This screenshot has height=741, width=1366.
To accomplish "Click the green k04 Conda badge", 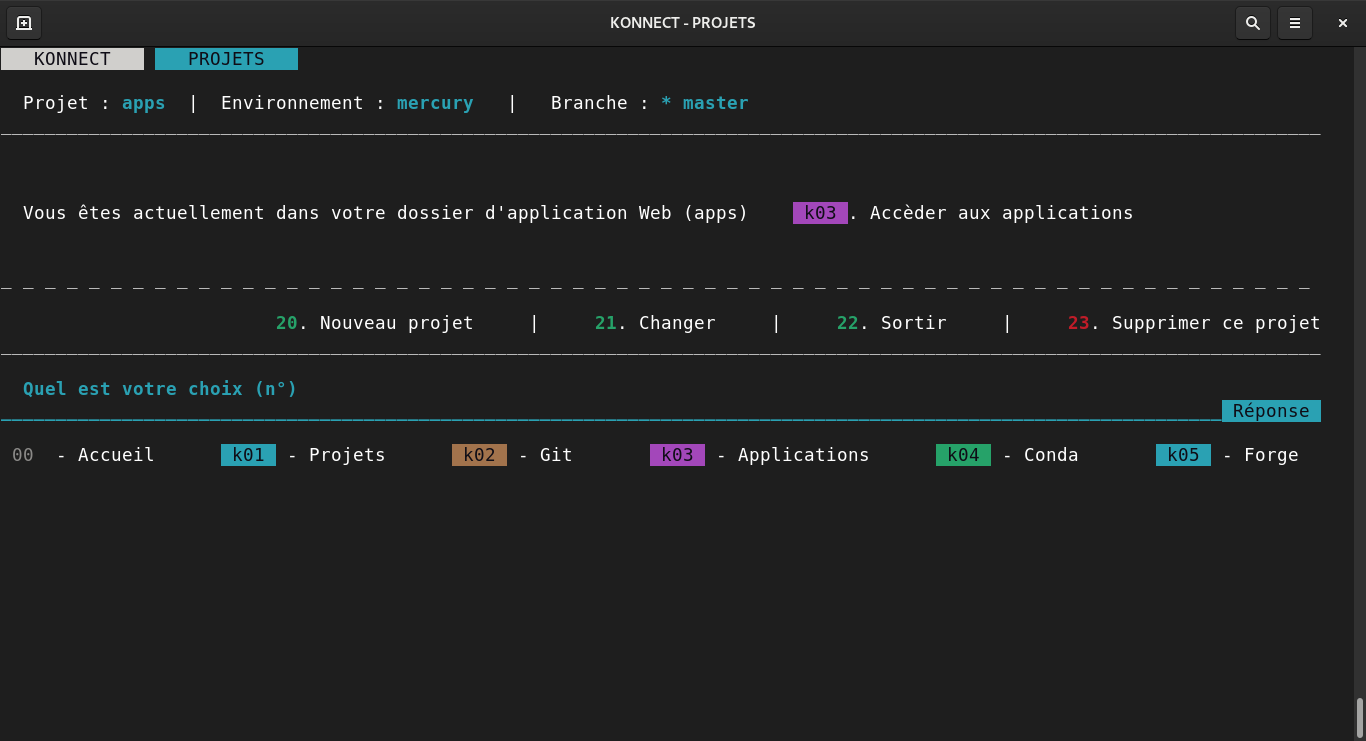I will (963, 455).
